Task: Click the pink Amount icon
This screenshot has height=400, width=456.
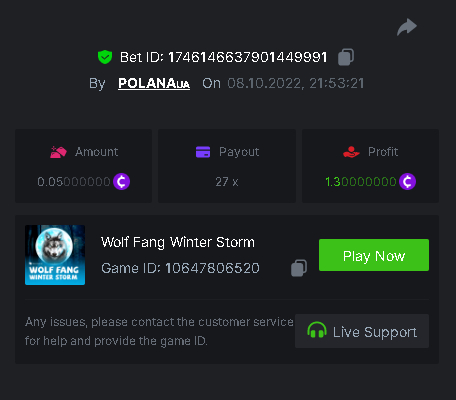Action: (x=58, y=152)
